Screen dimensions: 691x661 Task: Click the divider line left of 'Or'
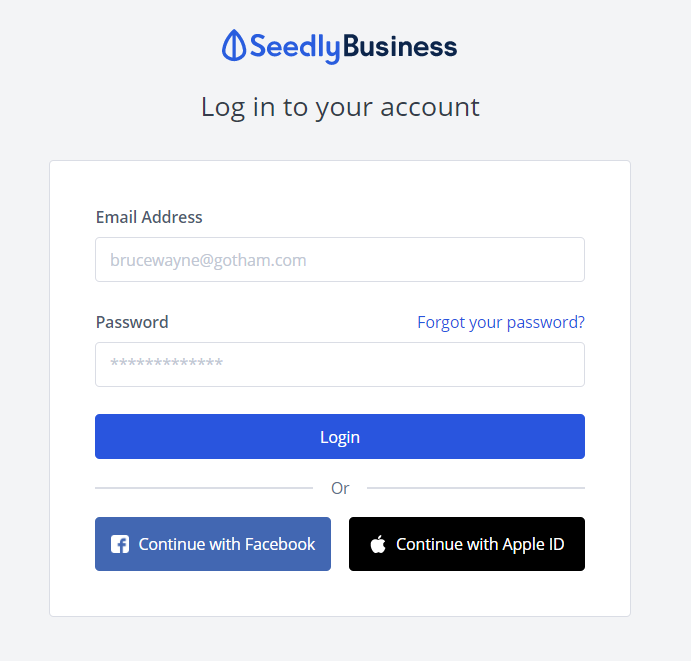(204, 488)
